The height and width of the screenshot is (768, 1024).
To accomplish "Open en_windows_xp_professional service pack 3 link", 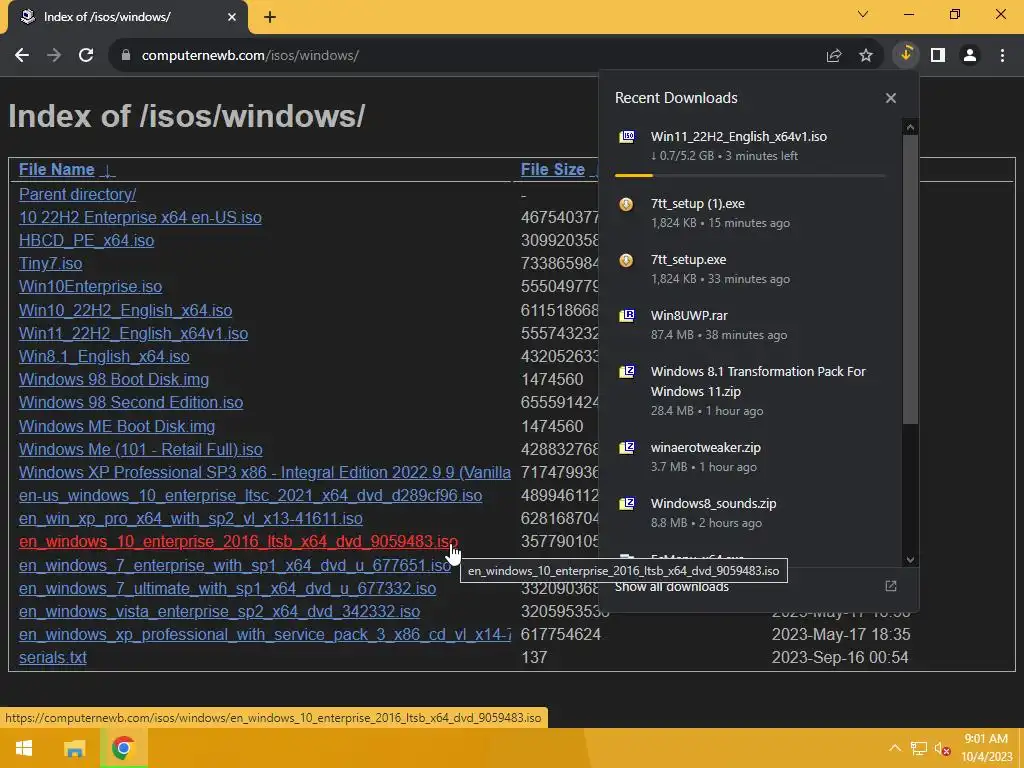I will pyautogui.click(x=264, y=634).
